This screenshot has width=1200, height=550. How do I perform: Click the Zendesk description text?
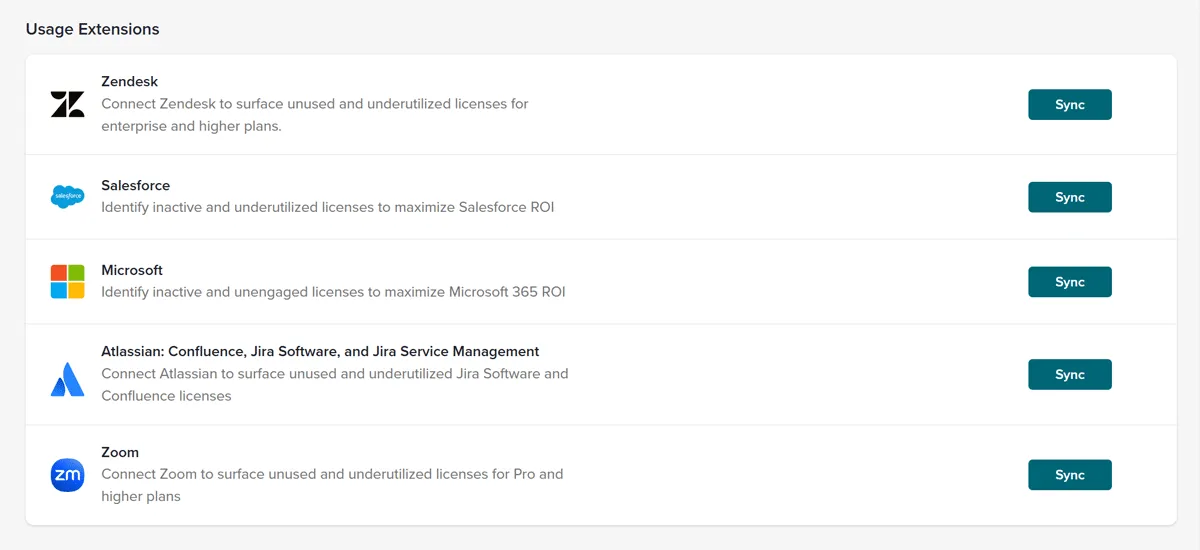pyautogui.click(x=314, y=115)
